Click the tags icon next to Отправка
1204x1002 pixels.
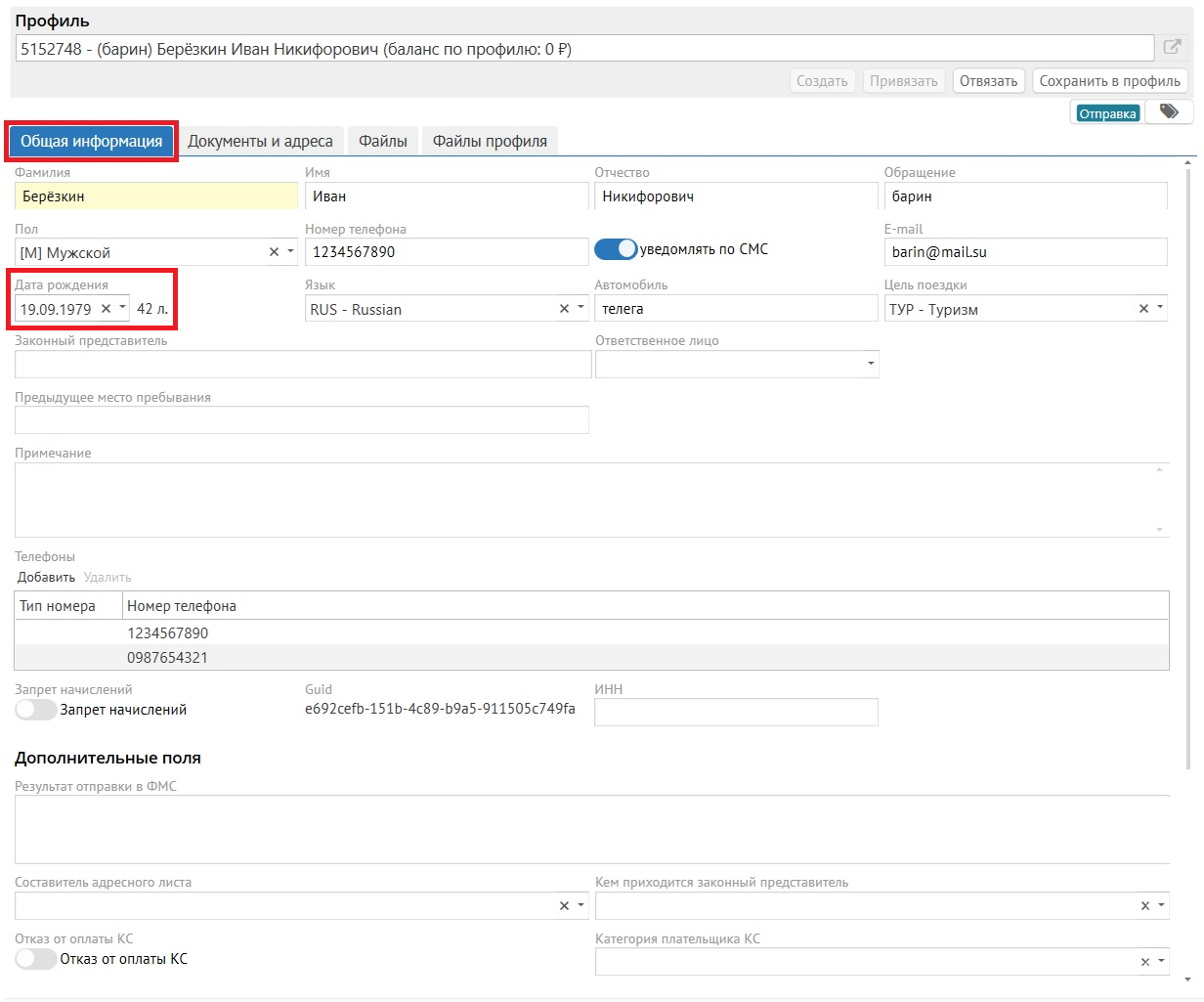click(1169, 112)
